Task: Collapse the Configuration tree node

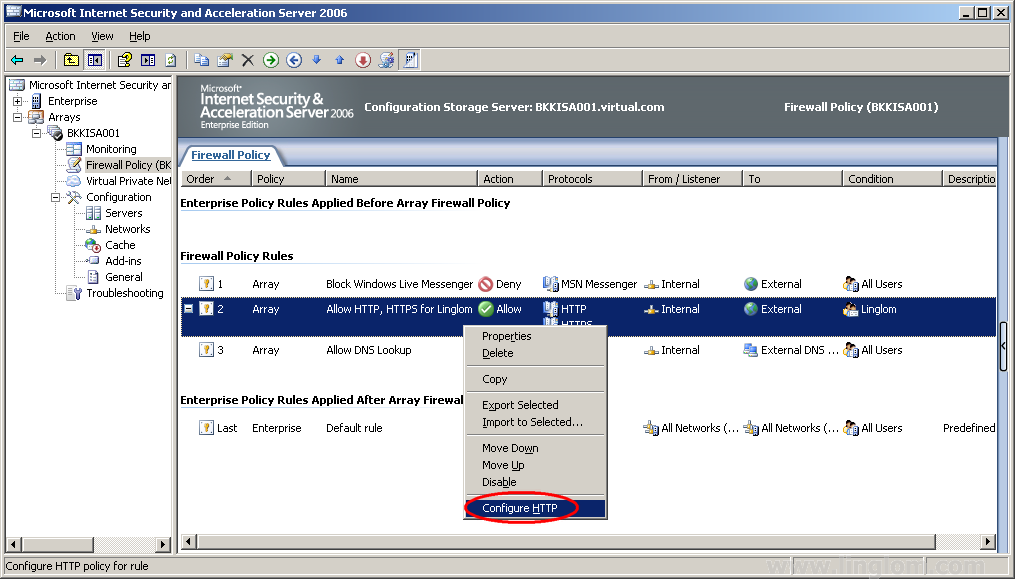Action: coord(56,198)
